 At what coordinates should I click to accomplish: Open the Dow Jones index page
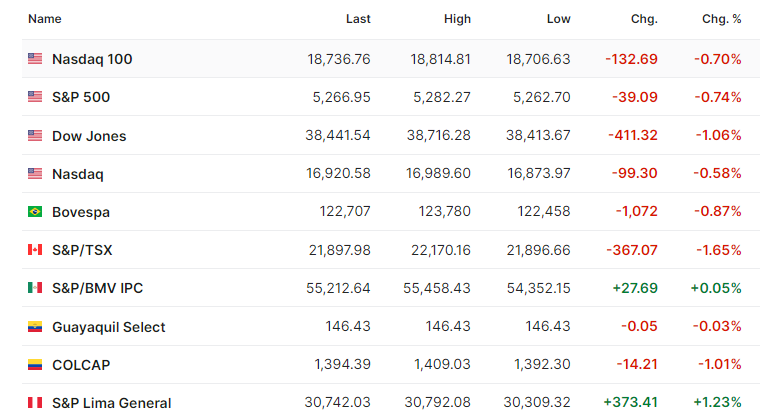tap(89, 136)
